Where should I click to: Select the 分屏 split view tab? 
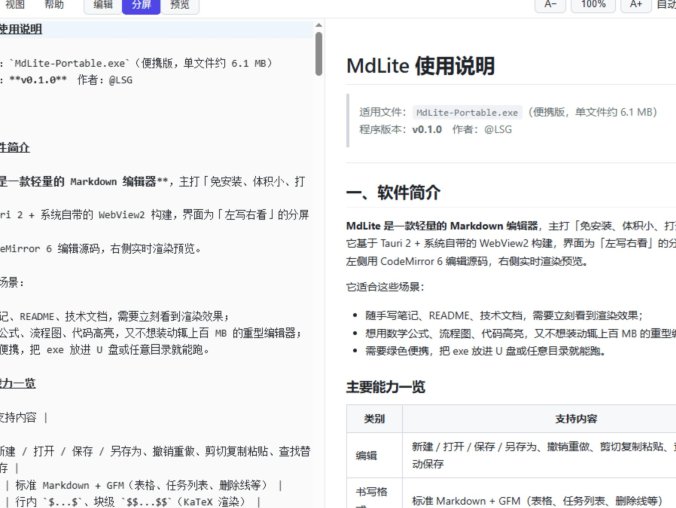click(x=141, y=5)
